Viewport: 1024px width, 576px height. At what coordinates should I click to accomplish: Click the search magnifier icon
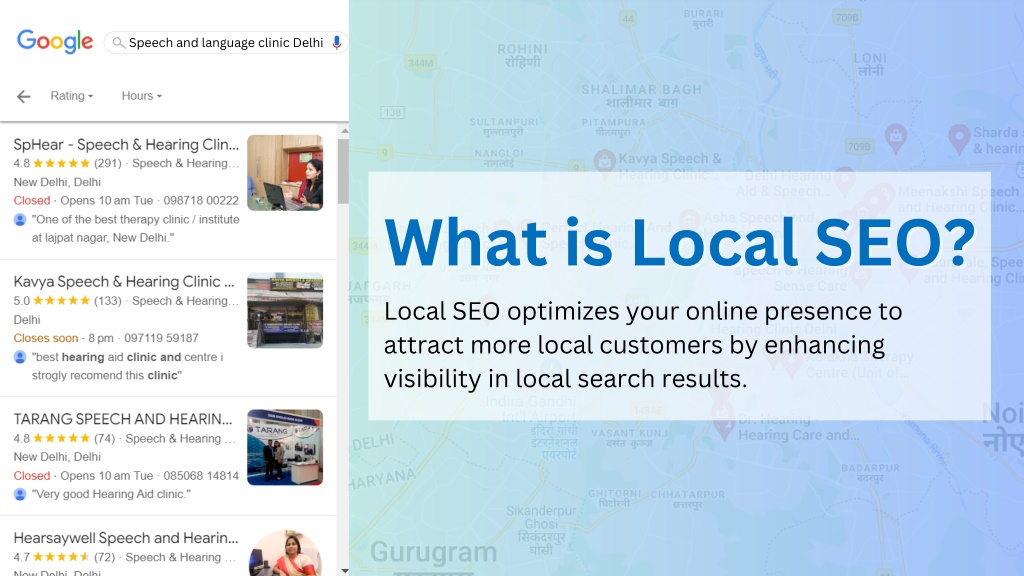pyautogui.click(x=118, y=42)
